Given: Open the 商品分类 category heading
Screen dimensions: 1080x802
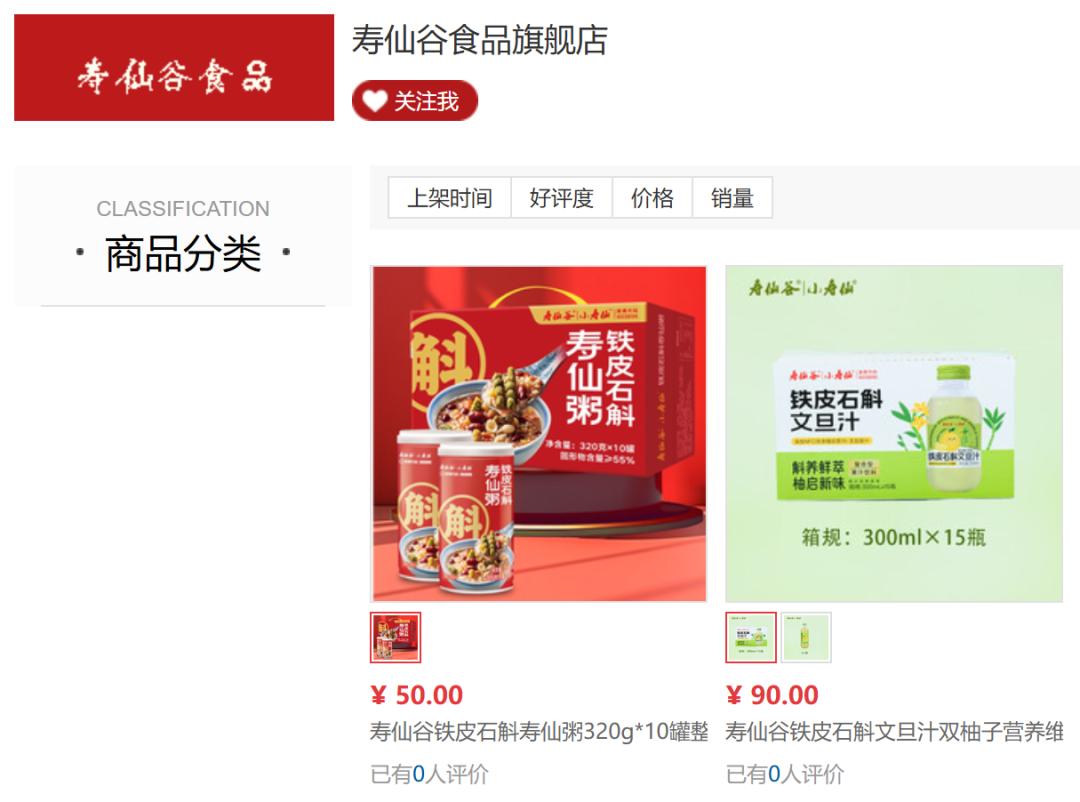Looking at the screenshot, I should pyautogui.click(x=183, y=254).
